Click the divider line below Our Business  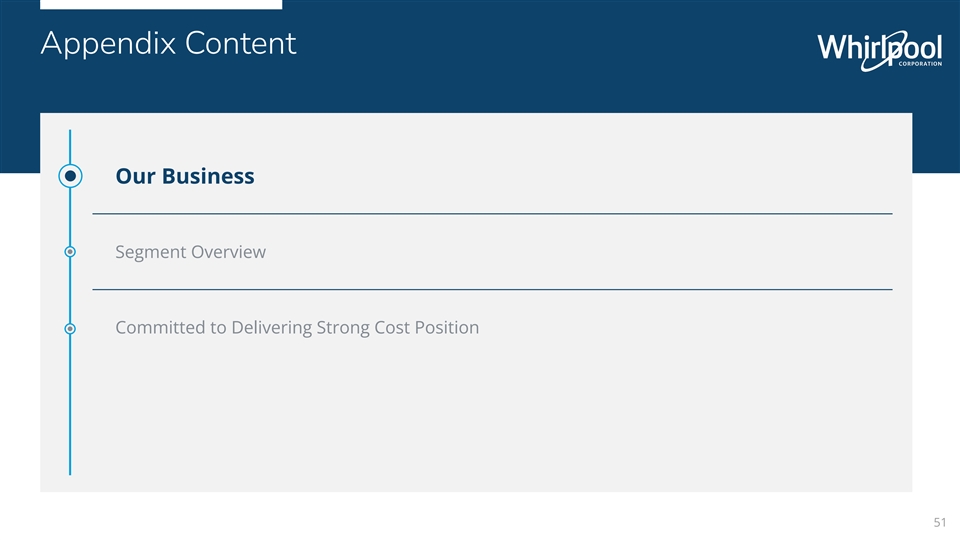(492, 214)
